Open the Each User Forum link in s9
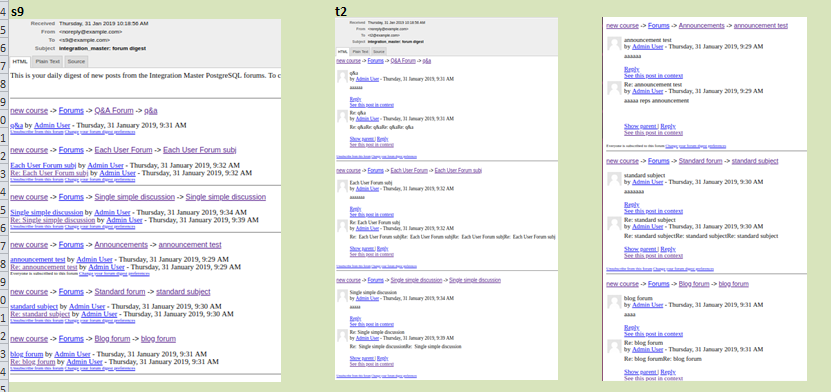The height and width of the screenshot is (392, 831). [123, 150]
